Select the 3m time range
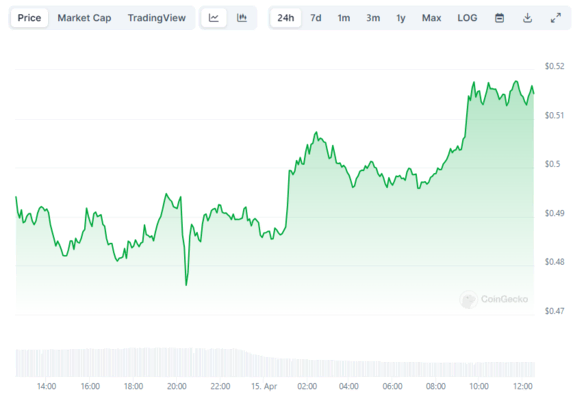573x394 pixels. [373, 18]
